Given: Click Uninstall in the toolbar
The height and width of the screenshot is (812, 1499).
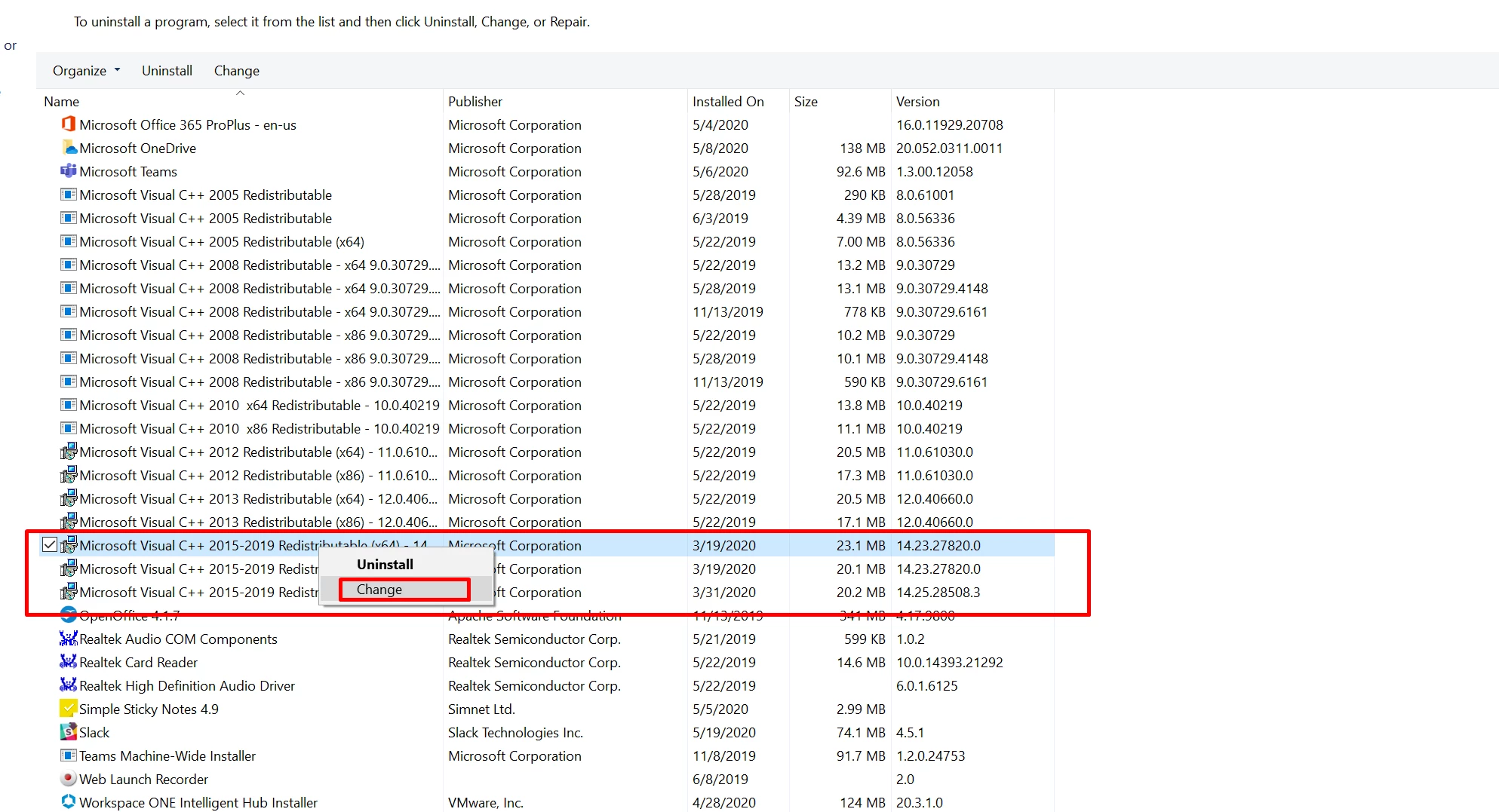Looking at the screenshot, I should pyautogui.click(x=167, y=70).
